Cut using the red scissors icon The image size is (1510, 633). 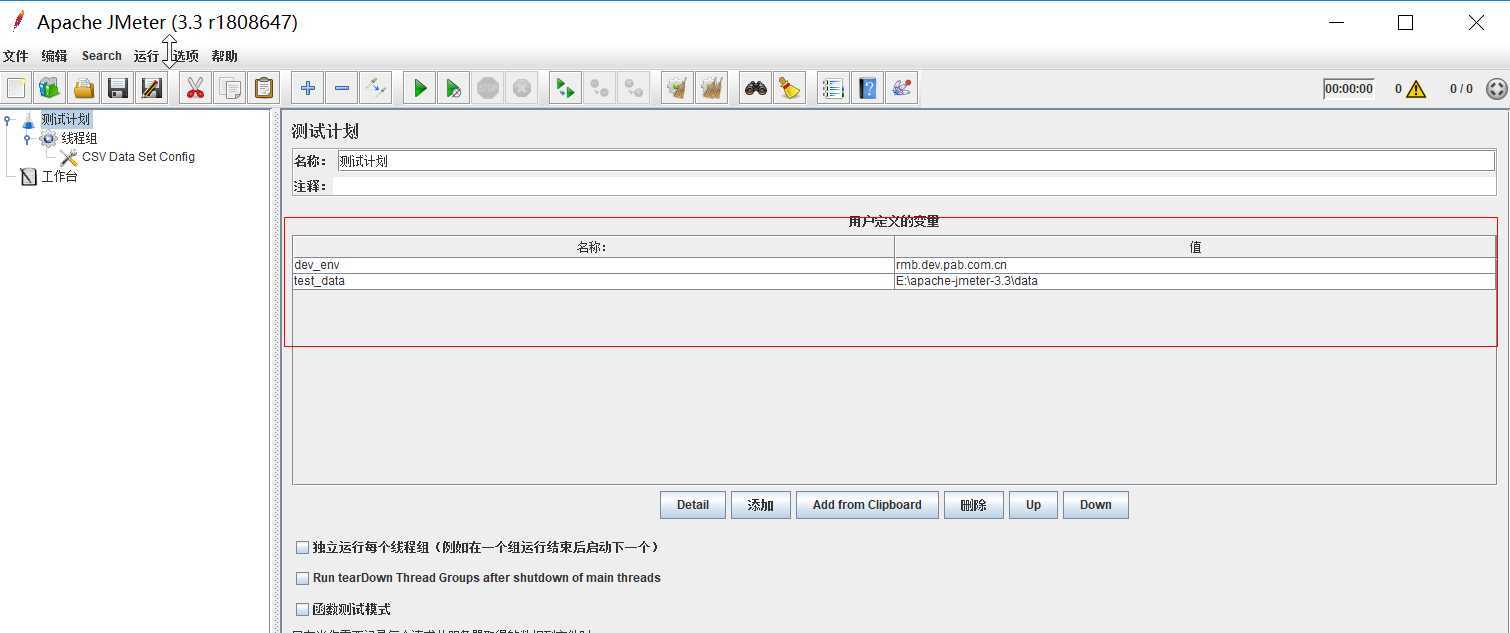(196, 88)
